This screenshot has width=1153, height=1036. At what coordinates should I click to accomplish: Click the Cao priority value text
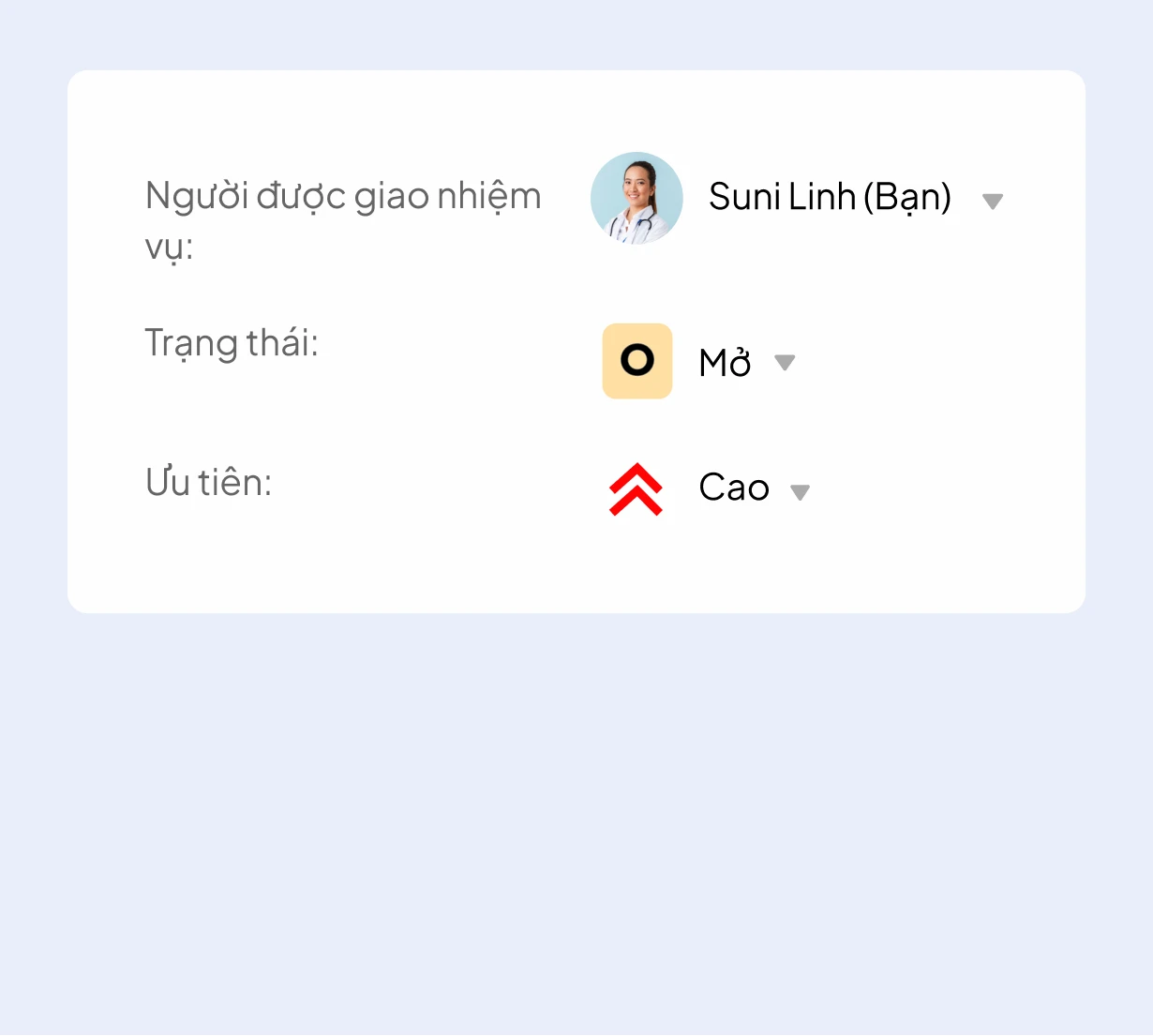tap(734, 488)
